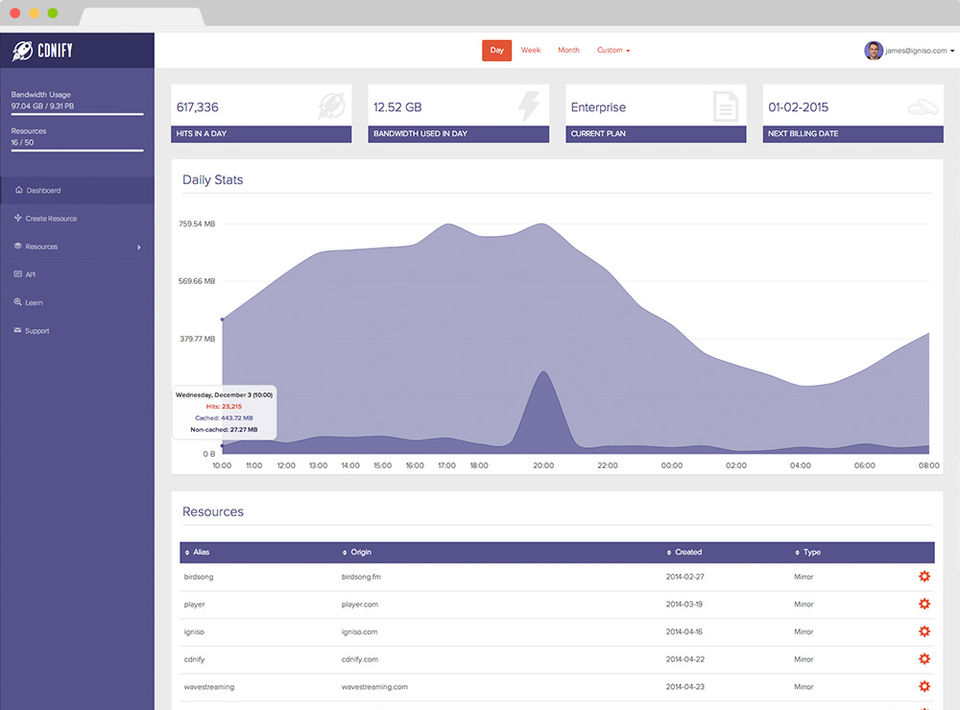Switch to the Week view

(x=531, y=50)
